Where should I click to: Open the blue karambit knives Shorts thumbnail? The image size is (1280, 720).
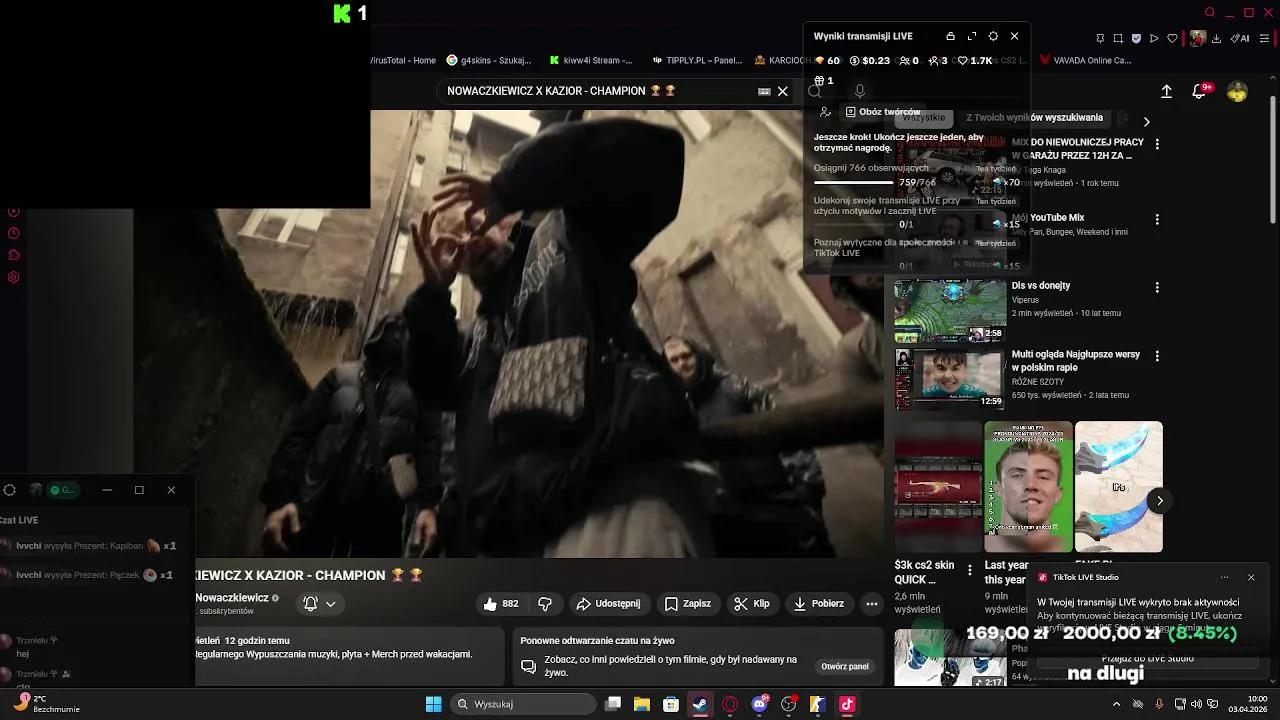click(x=1118, y=487)
